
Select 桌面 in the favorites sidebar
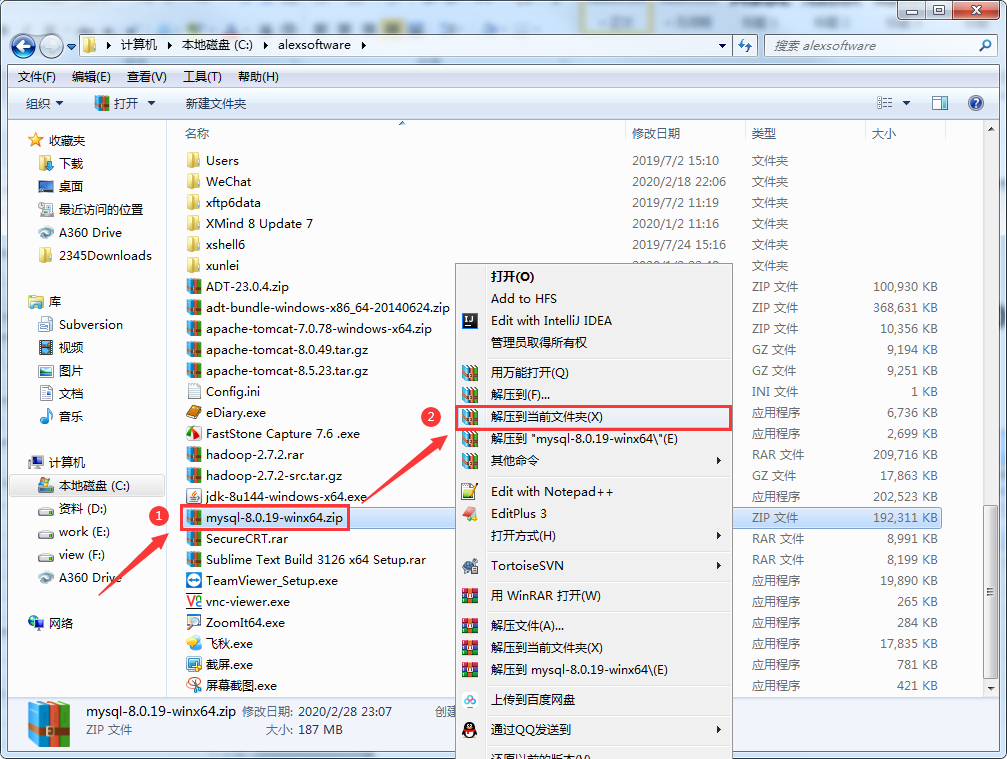pos(71,186)
